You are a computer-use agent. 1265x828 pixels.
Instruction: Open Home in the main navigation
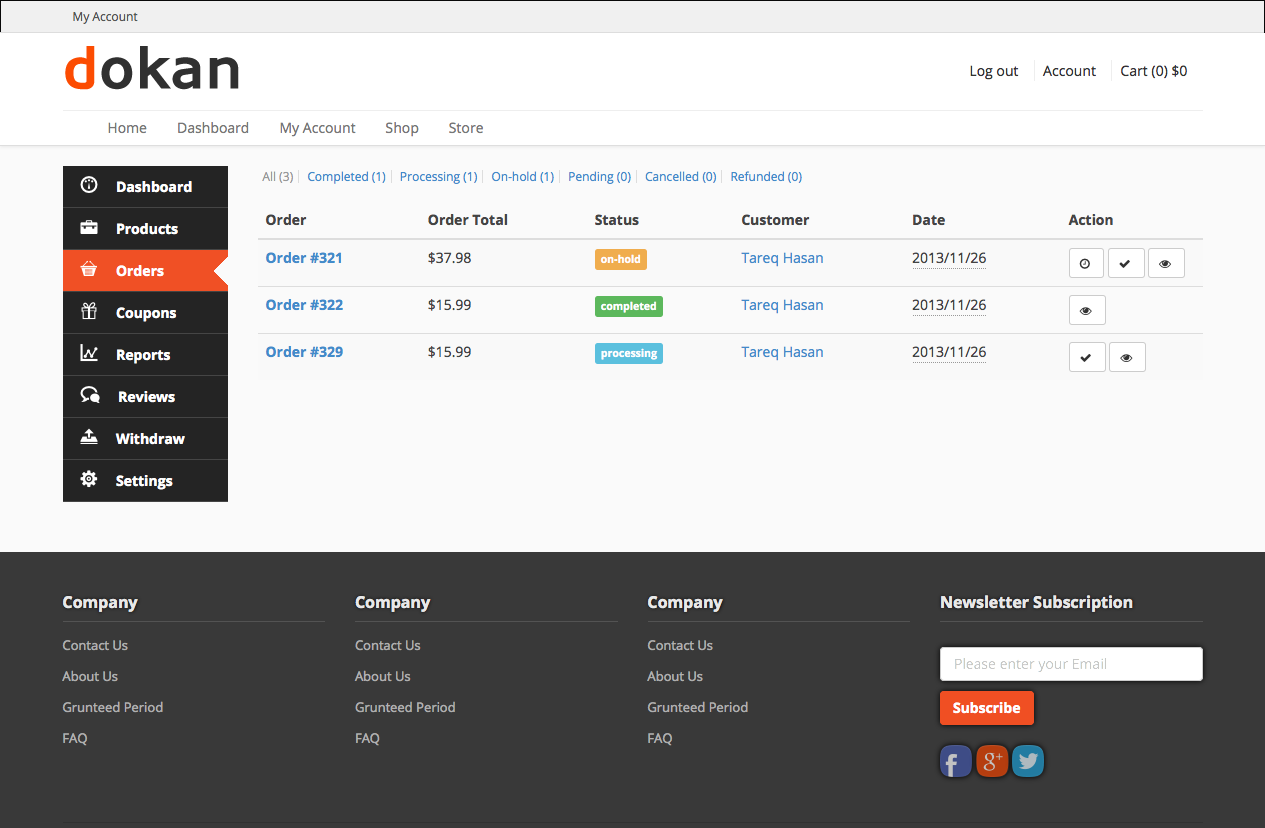click(127, 128)
